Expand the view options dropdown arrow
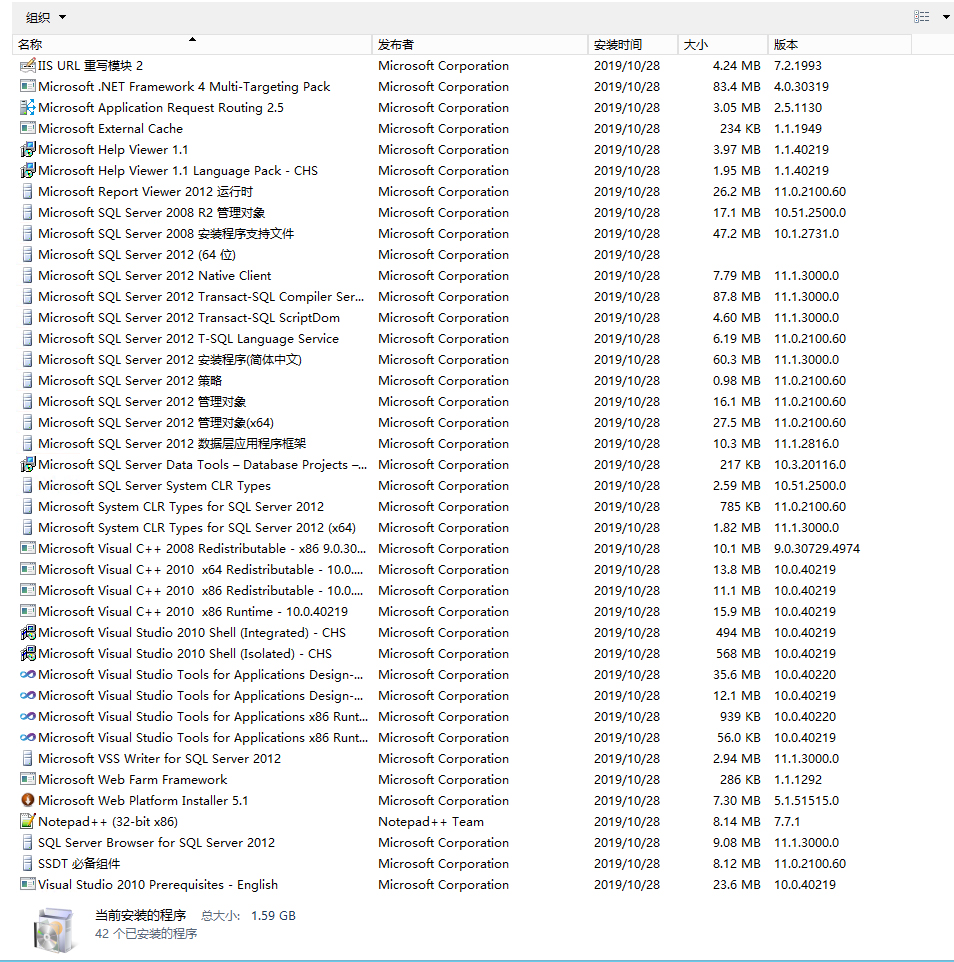954x962 pixels. tap(946, 17)
